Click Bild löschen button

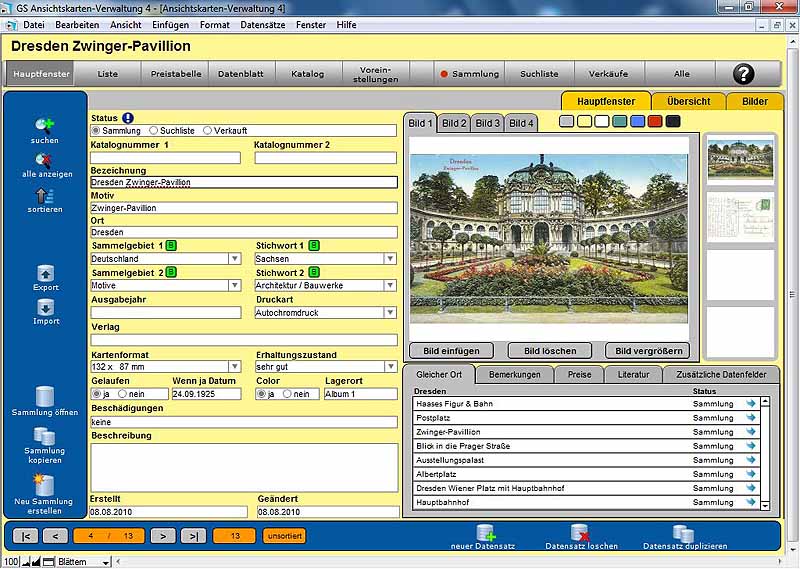pyautogui.click(x=550, y=351)
